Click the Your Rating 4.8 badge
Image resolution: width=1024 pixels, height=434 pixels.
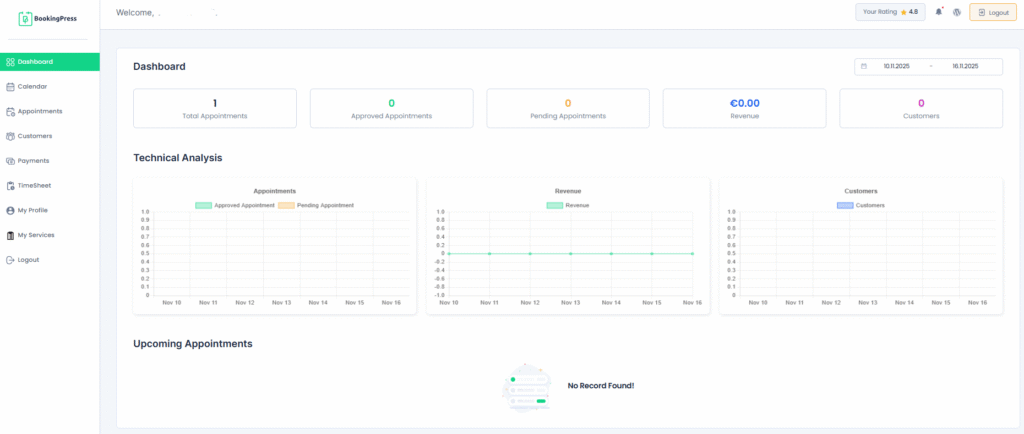pos(890,12)
